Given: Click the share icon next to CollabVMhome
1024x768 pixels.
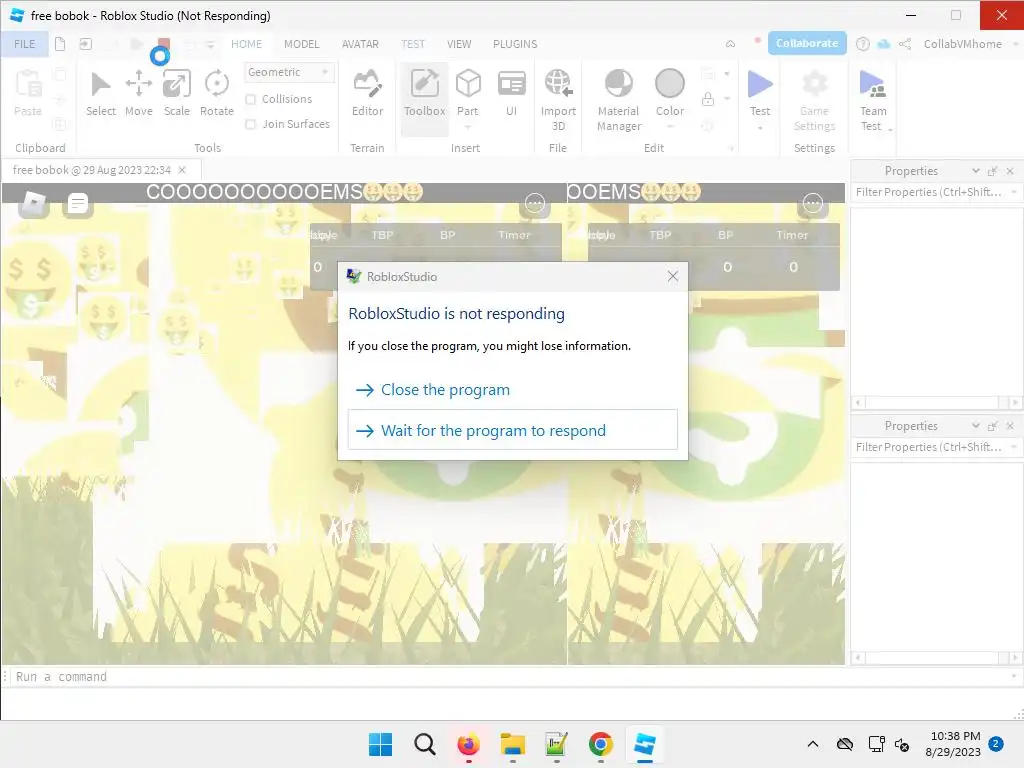Looking at the screenshot, I should point(904,44).
